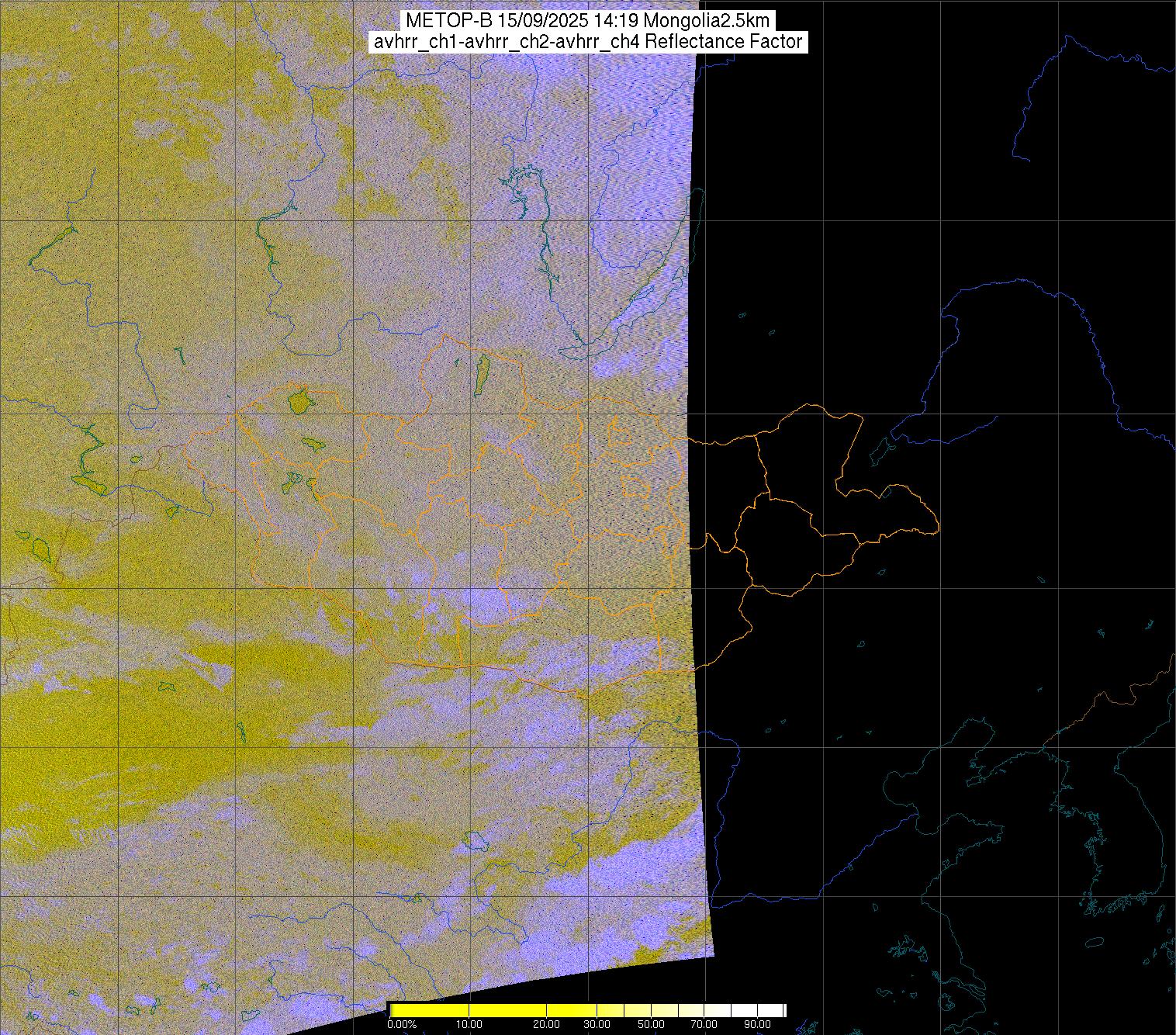The width and height of the screenshot is (1176, 1035).
Task: Click the METOP-B title line at top
Action: pos(587,20)
